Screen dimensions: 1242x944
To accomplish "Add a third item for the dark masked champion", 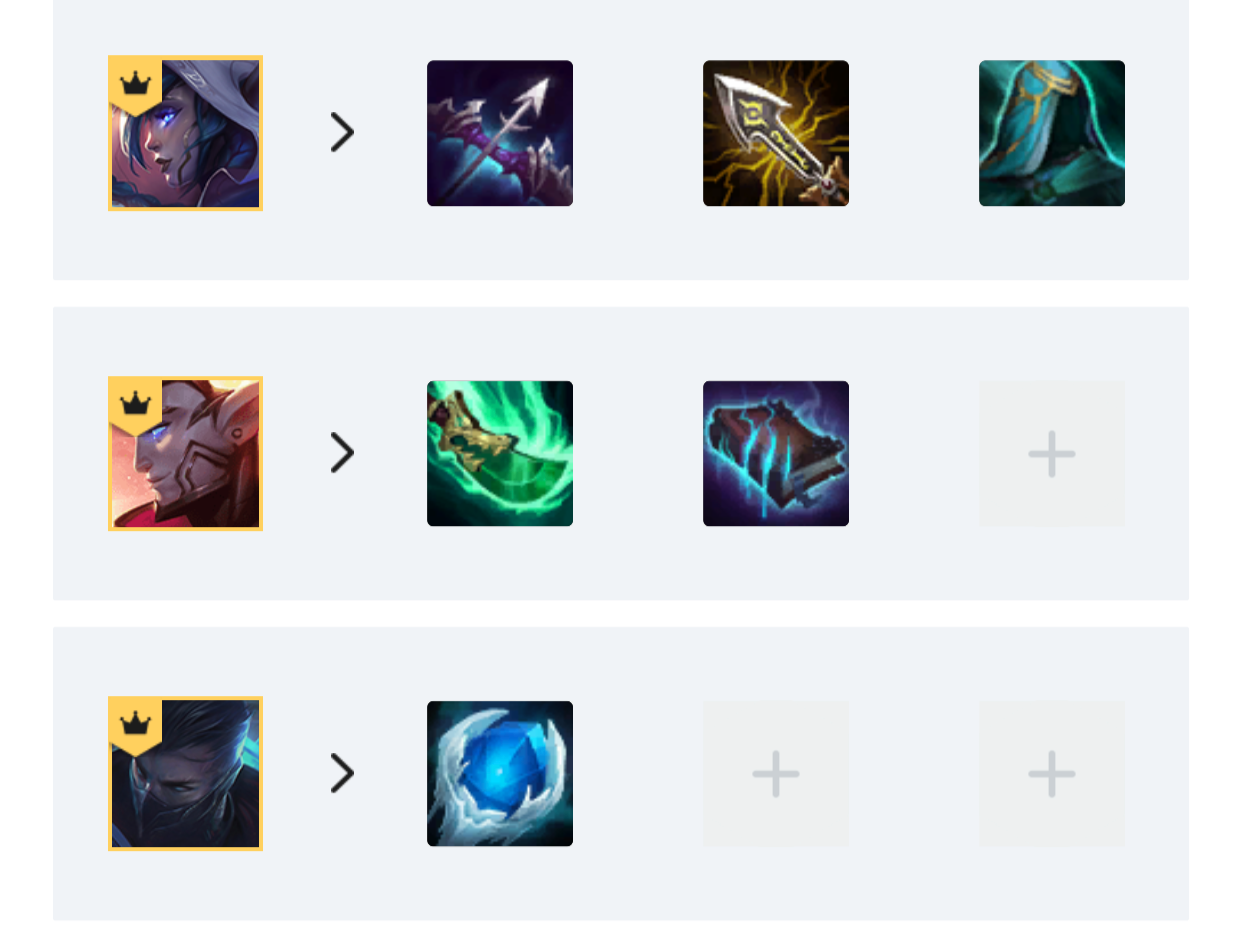I will point(1052,773).
